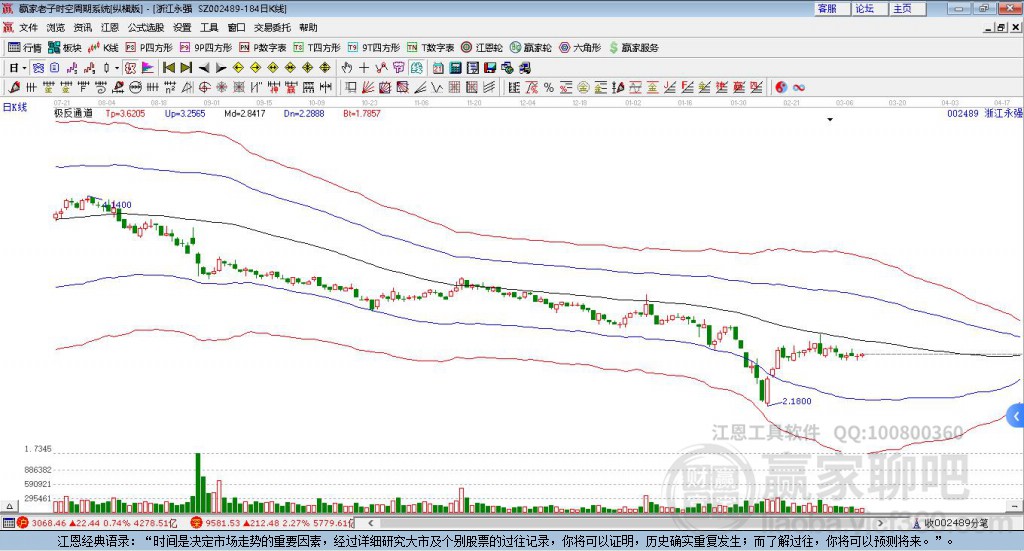Viewport: 1024px width, 551px height.
Task: Expand the 日 period dropdown arrow
Action: (x=24, y=68)
